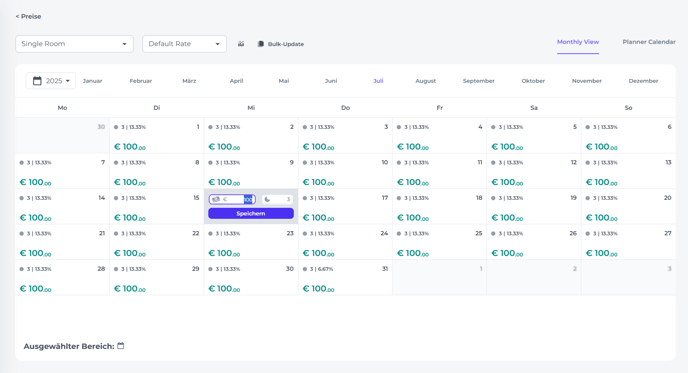The image size is (688, 373).
Task: Click the € 100 price on July 28
Action: pyautogui.click(x=36, y=289)
